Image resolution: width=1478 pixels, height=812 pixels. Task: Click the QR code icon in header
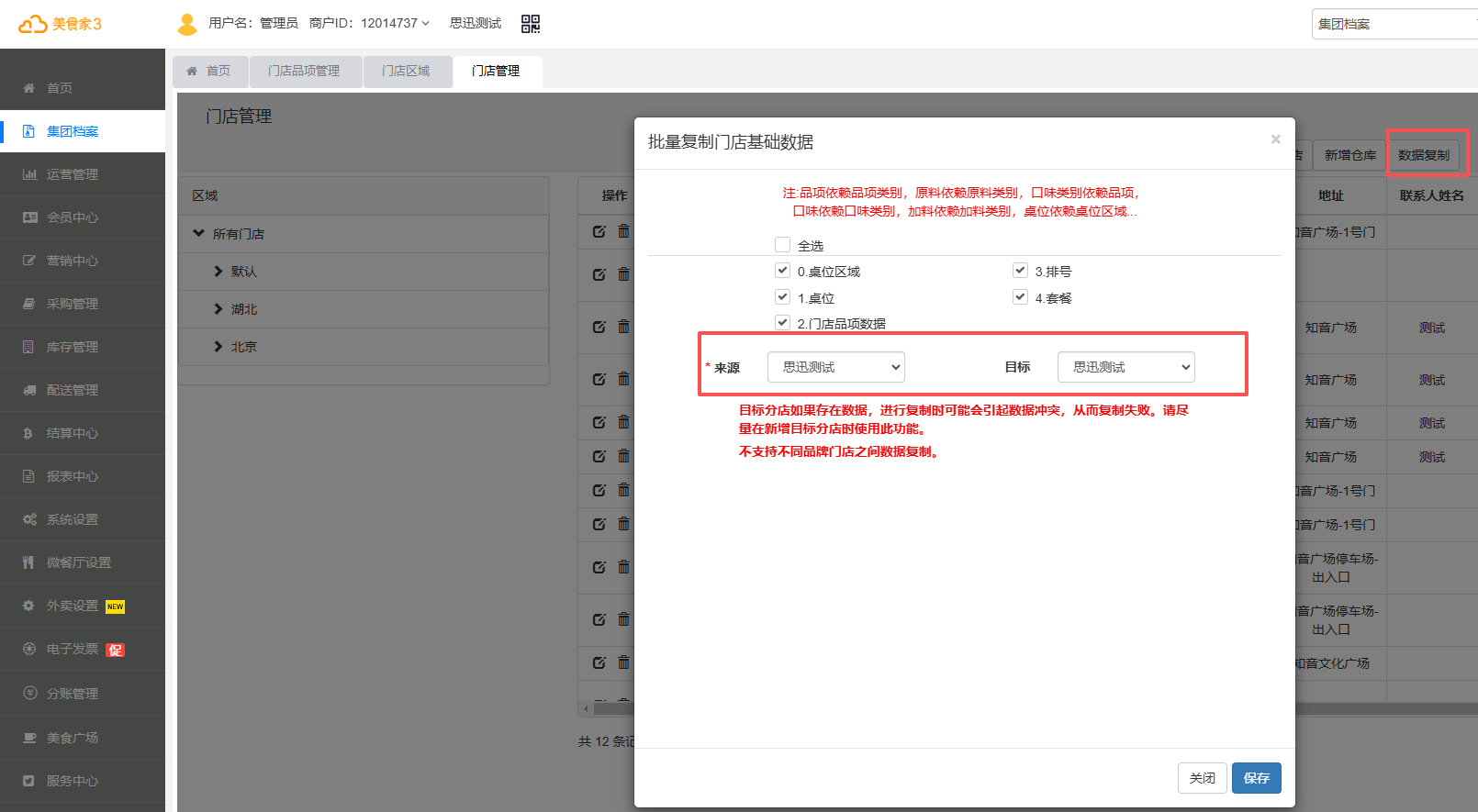531,24
